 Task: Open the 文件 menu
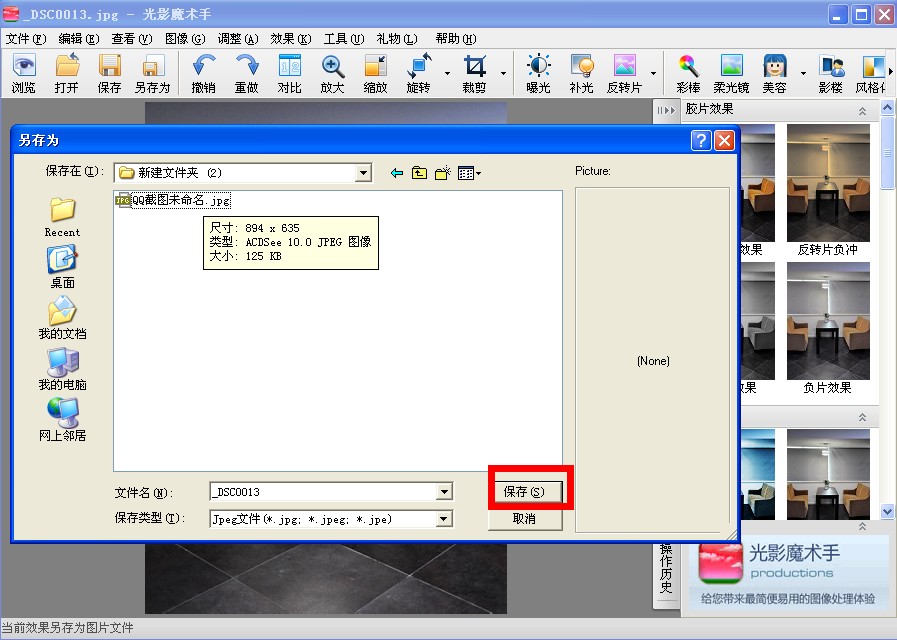coord(26,39)
